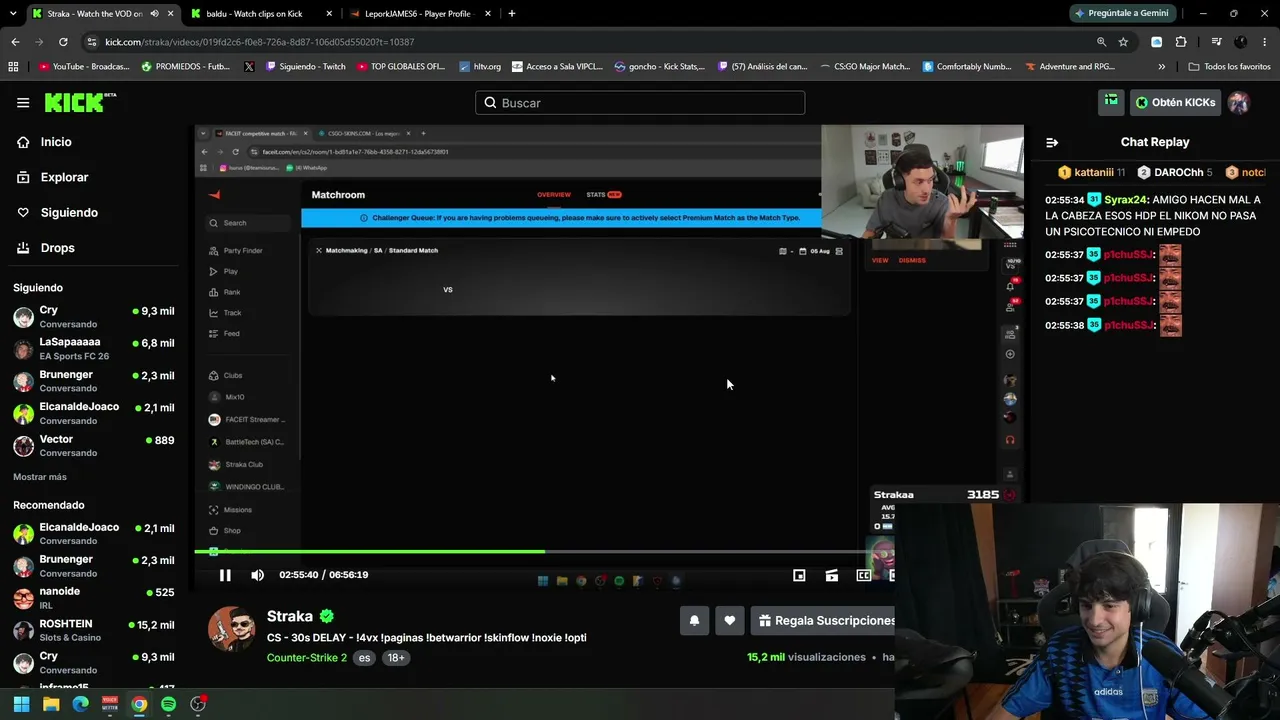
Task: Open DAROChh in chat leaderboard
Action: tap(1175, 173)
